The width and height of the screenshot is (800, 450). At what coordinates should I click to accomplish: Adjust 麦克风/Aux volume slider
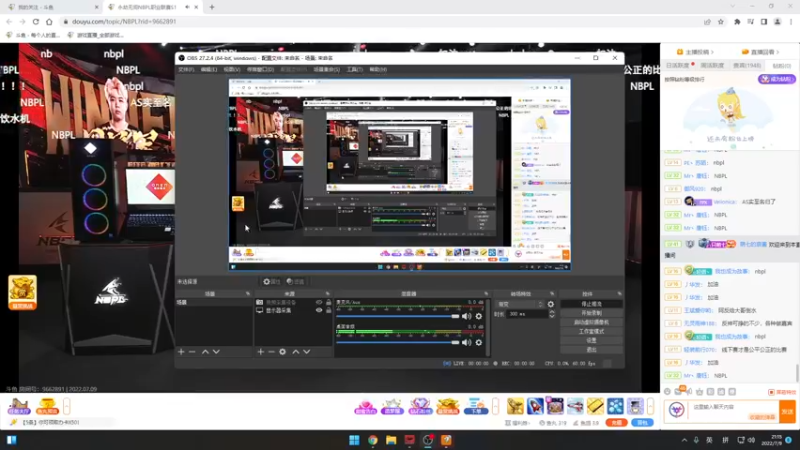tap(398, 316)
